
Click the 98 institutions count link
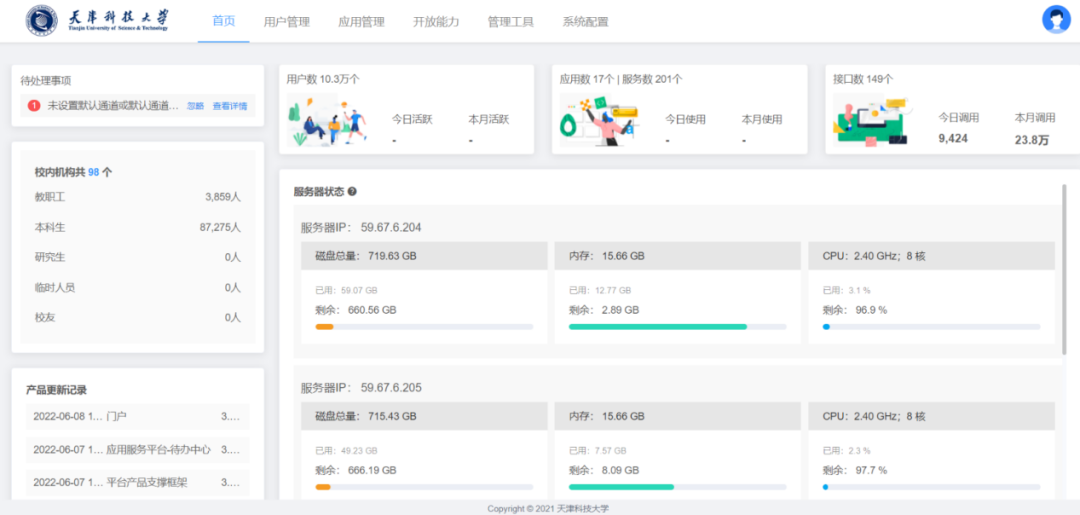pos(93,172)
